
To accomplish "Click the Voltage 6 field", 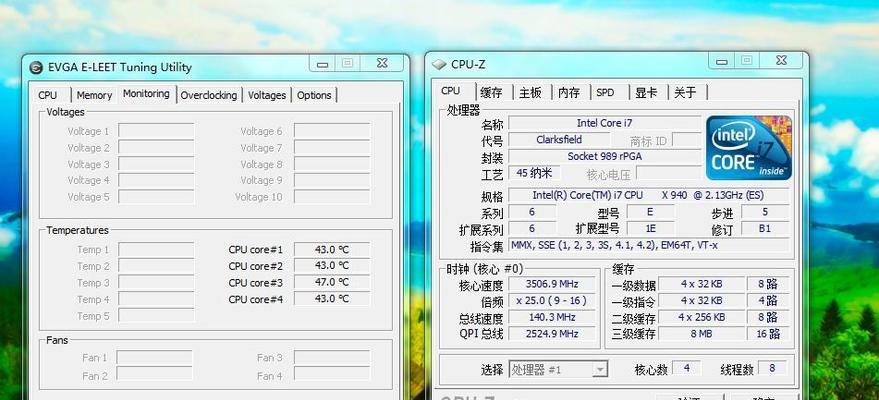I will click(x=332, y=131).
